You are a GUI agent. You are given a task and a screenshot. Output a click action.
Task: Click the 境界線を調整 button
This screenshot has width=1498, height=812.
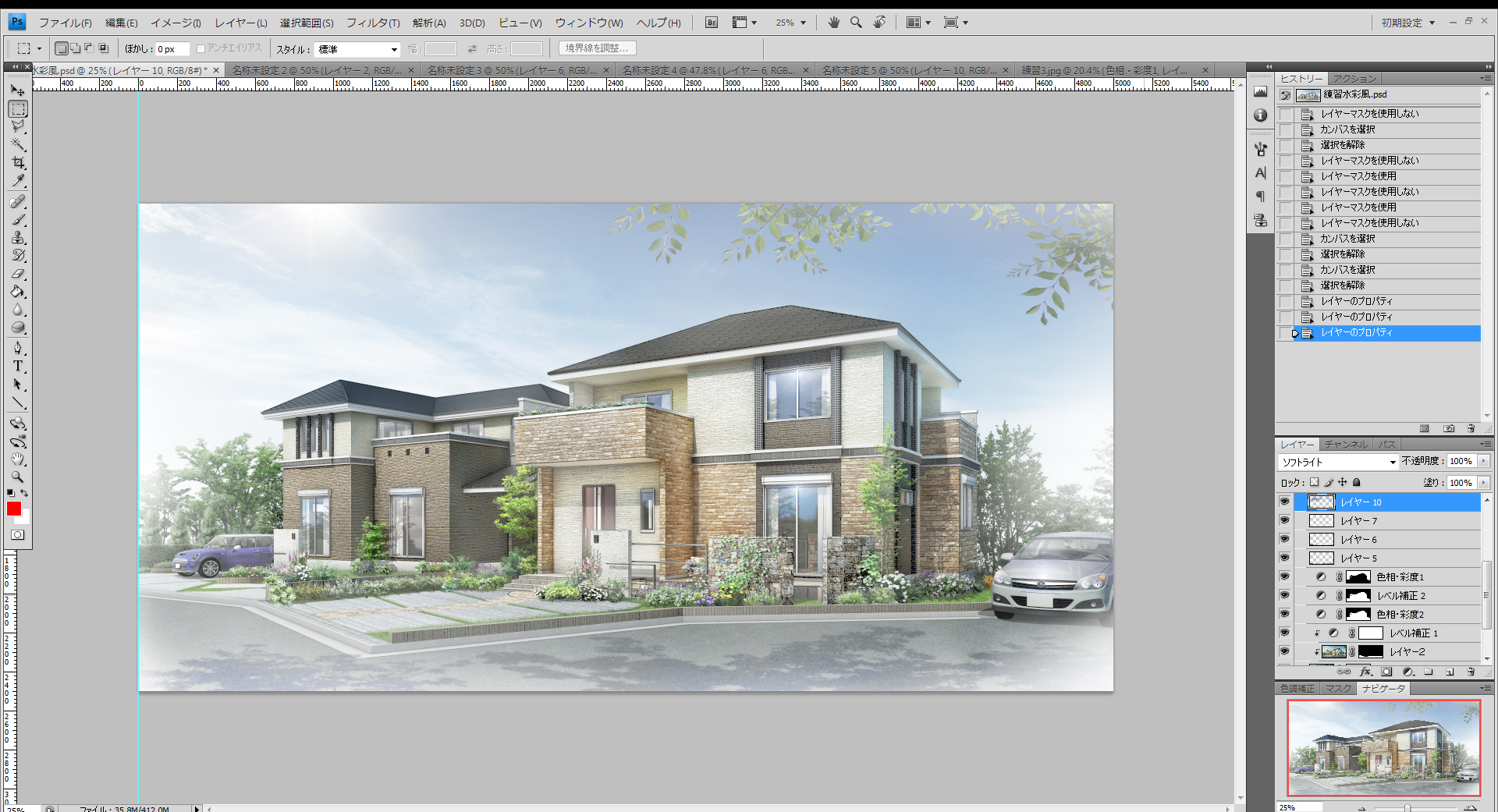pyautogui.click(x=597, y=48)
